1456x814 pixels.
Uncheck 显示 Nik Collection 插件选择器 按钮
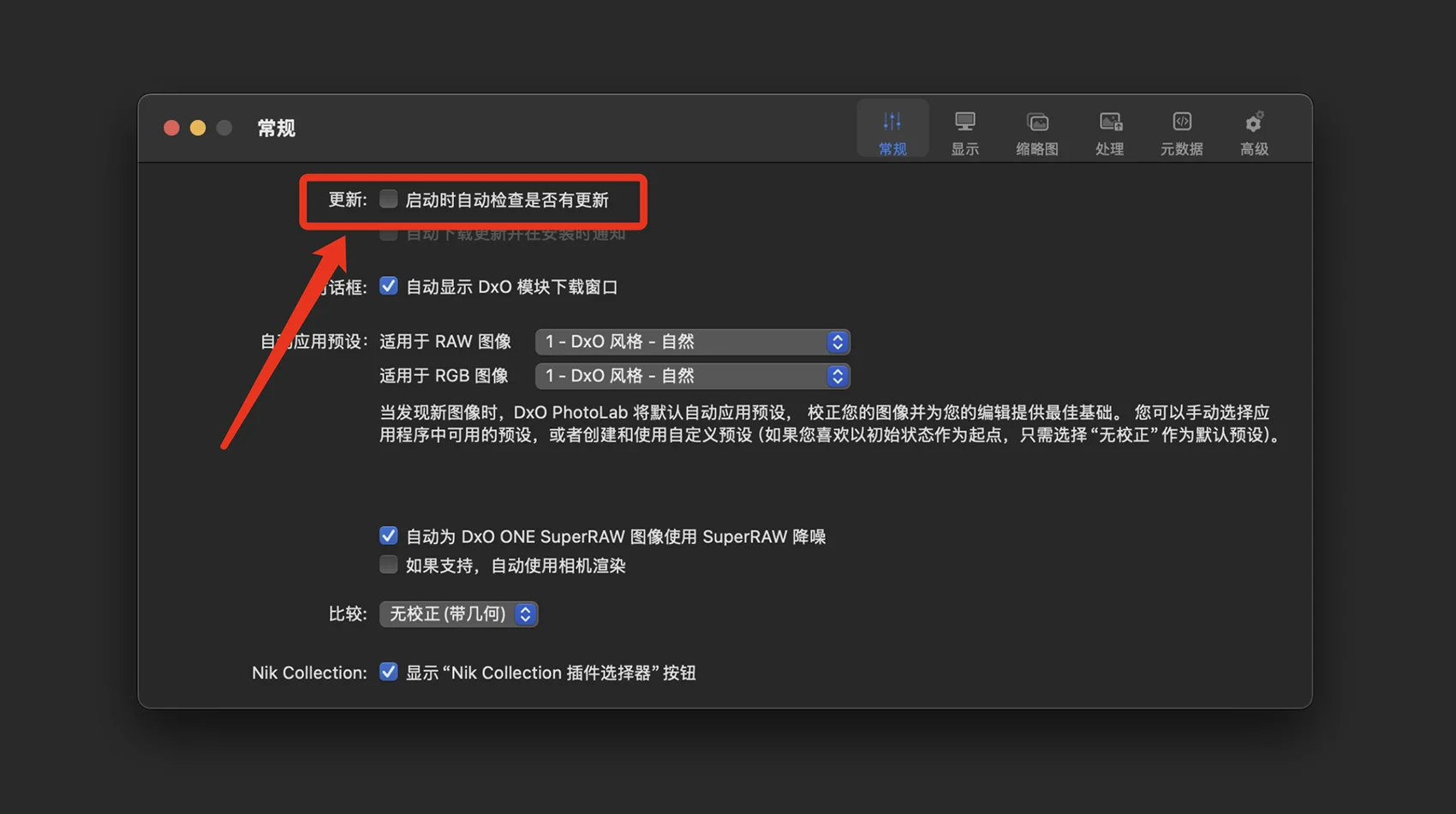tap(389, 672)
